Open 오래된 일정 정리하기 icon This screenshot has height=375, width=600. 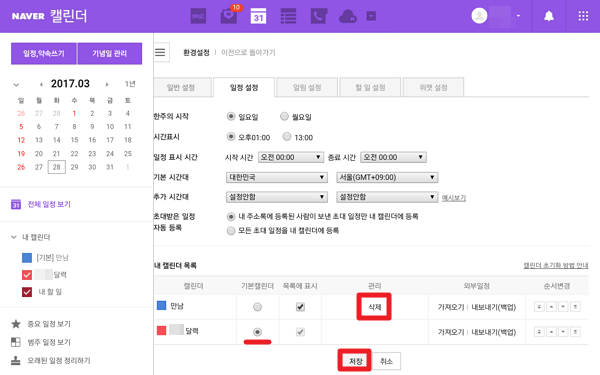pos(16,360)
